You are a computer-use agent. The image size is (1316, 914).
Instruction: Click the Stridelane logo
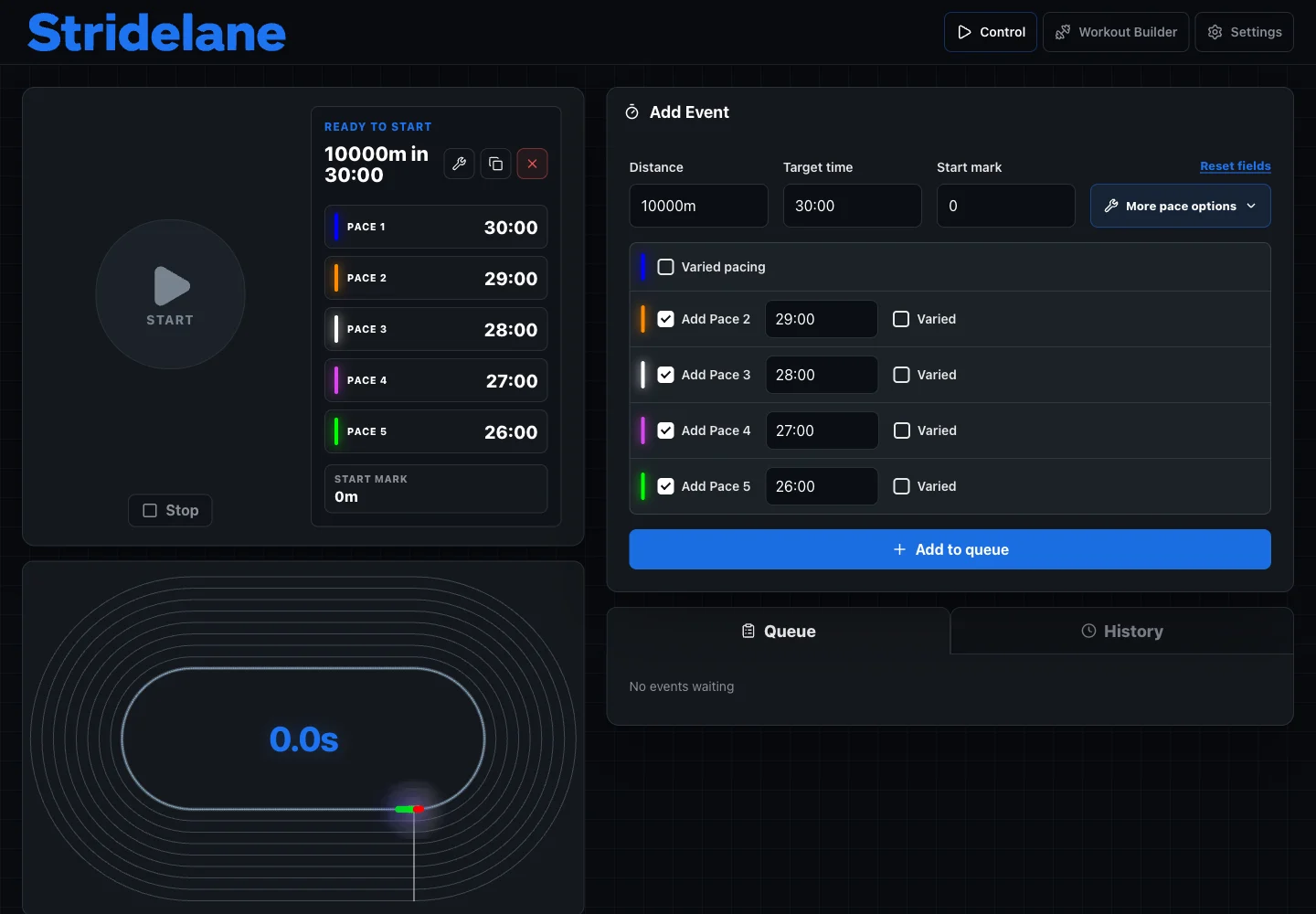point(156,33)
